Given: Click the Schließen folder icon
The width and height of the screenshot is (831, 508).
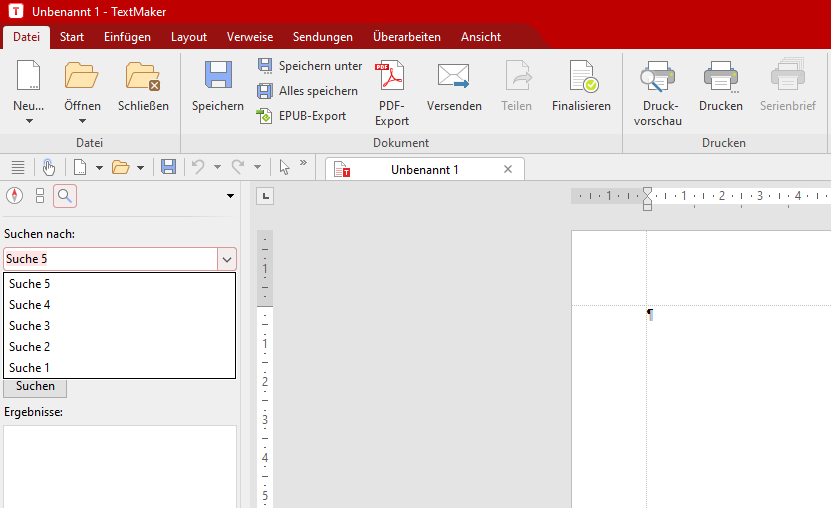Looking at the screenshot, I should 143,76.
